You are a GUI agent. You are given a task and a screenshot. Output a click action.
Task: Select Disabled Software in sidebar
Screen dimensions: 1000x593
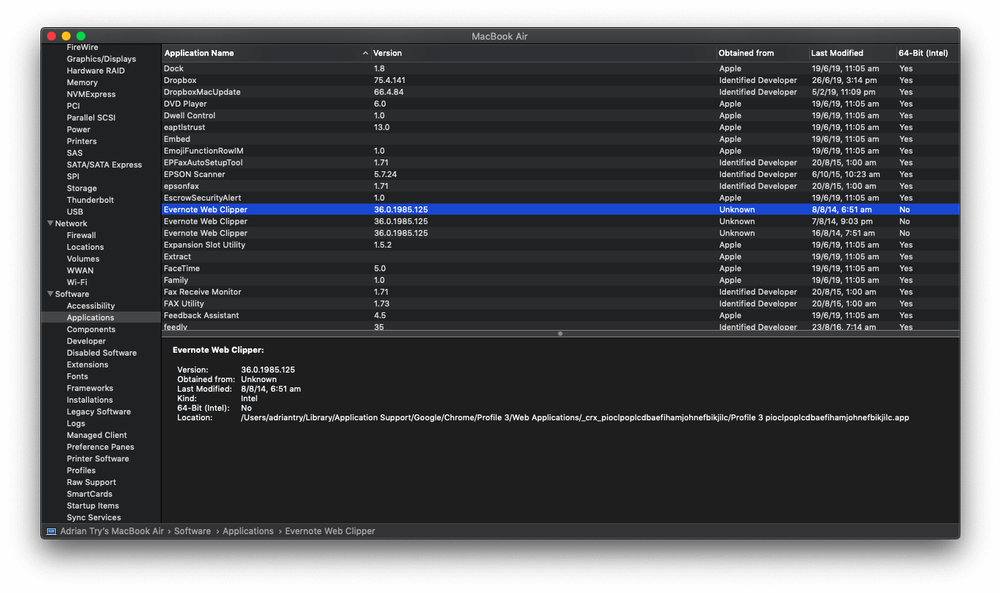pos(101,353)
